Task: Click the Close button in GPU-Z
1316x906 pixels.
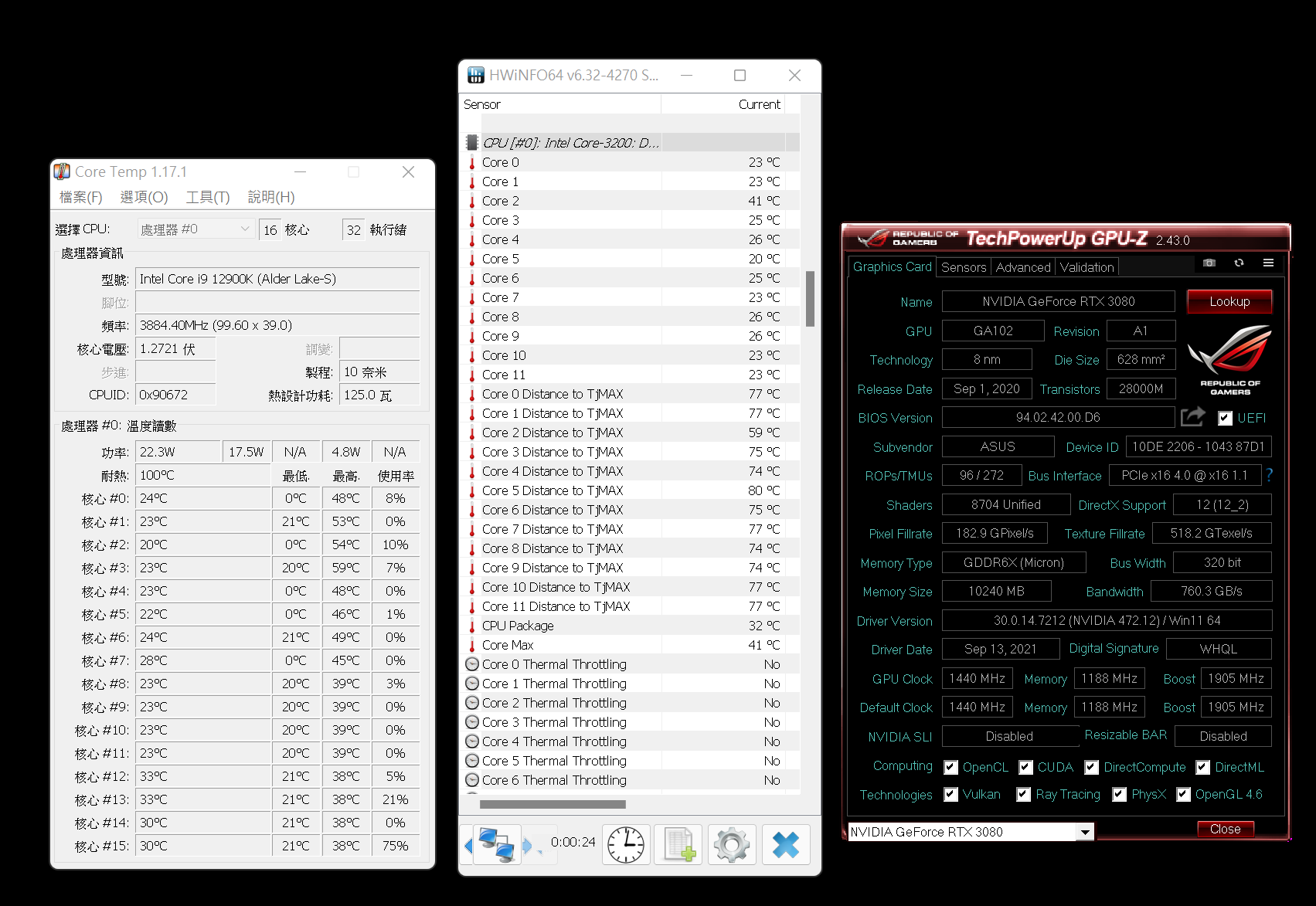Action: [1226, 829]
